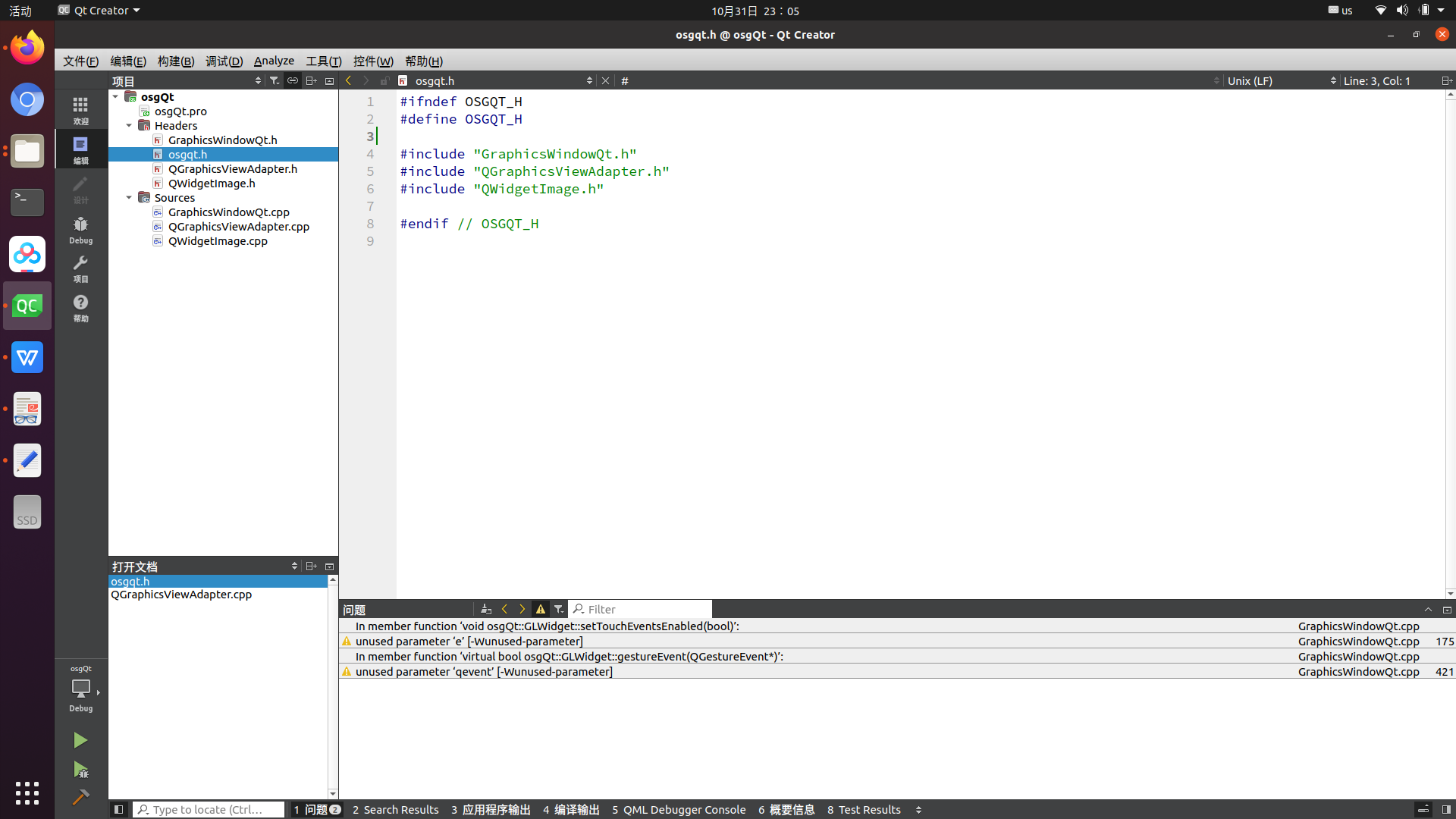Open the kit selector monitor icon
Viewport: 1456px width, 819px height.
[80, 688]
